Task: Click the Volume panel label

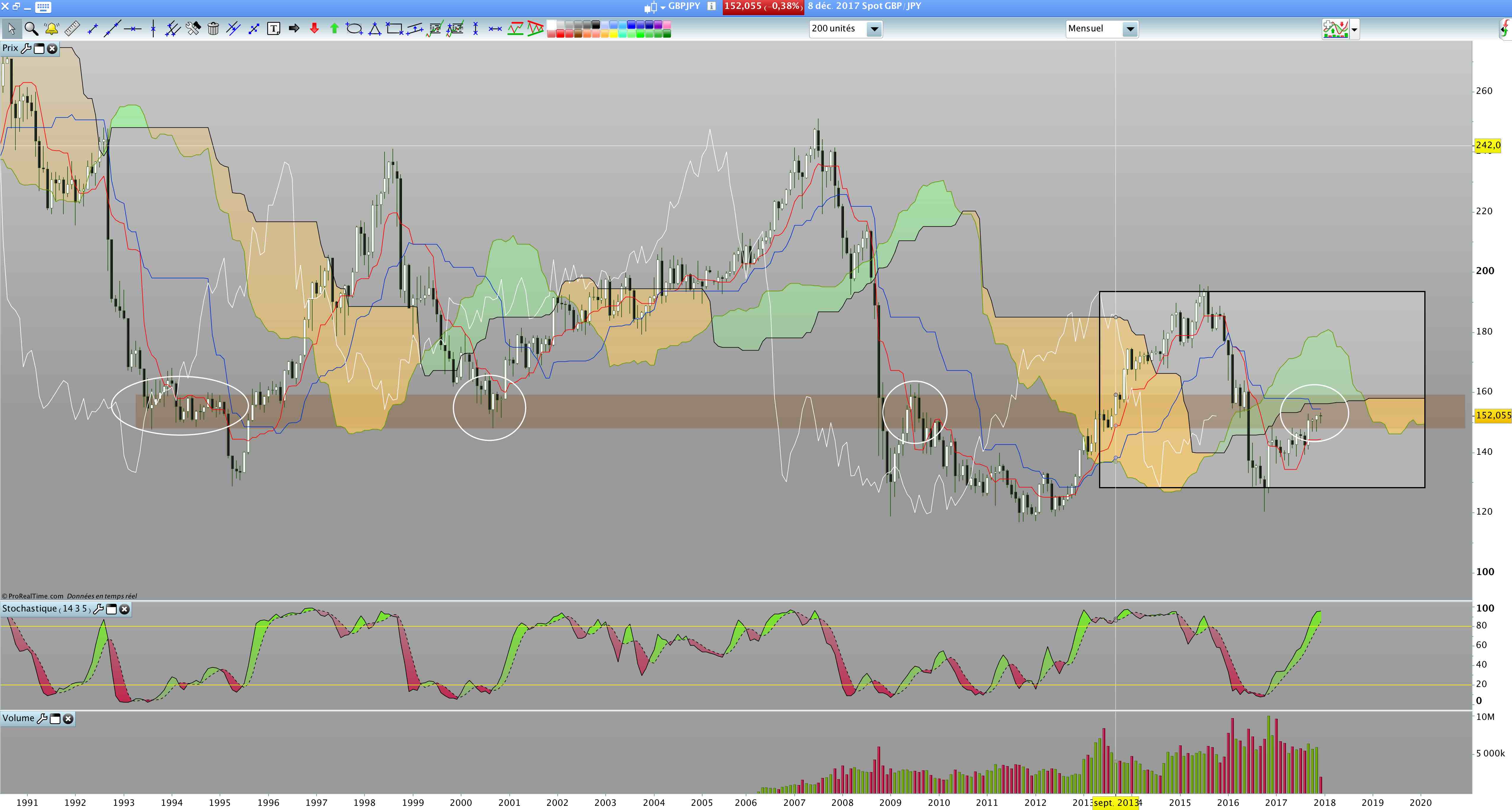Action: [18, 718]
